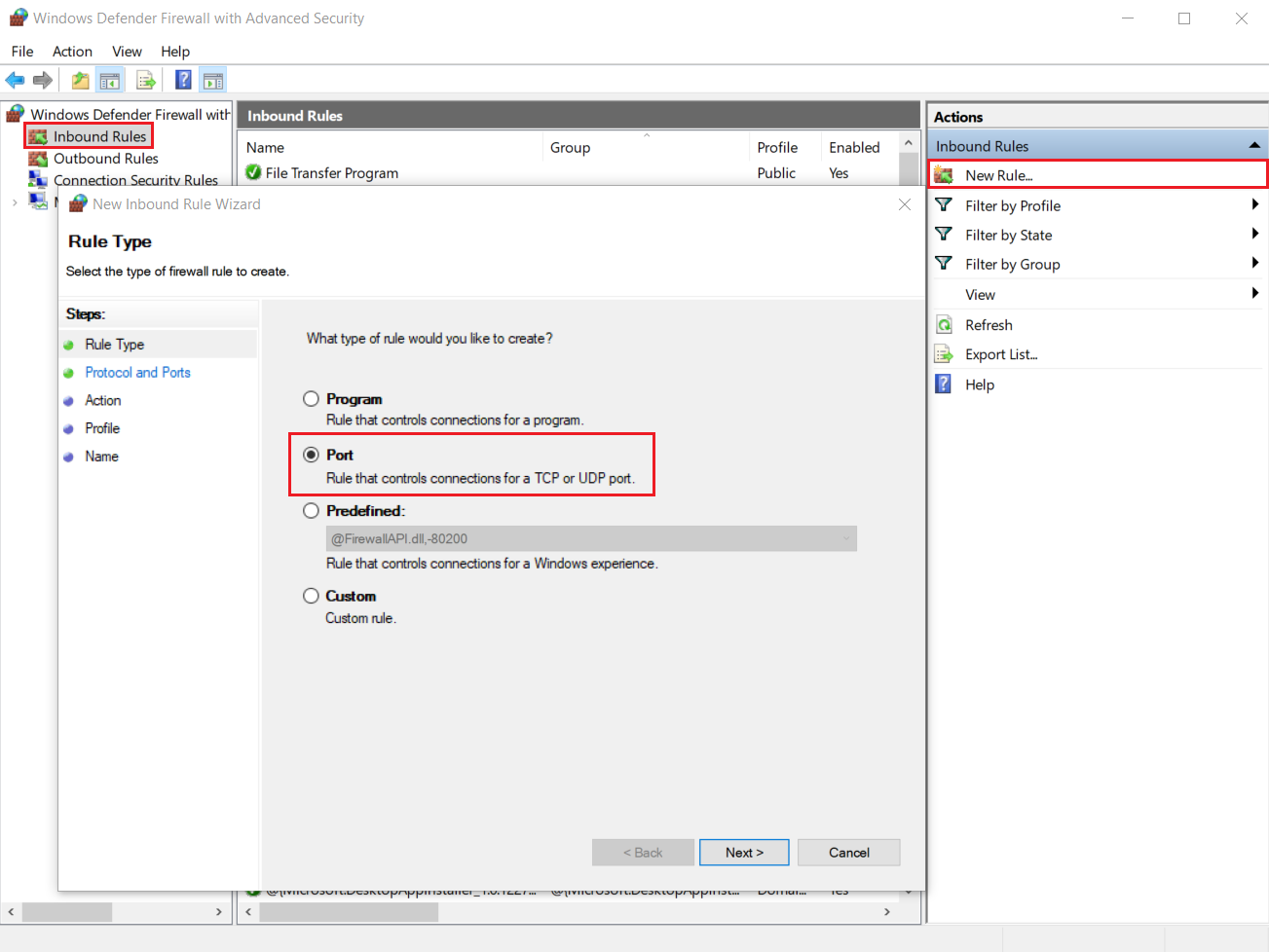The height and width of the screenshot is (952, 1269).
Task: Select the Predefined rule type radio button
Action: (x=311, y=511)
